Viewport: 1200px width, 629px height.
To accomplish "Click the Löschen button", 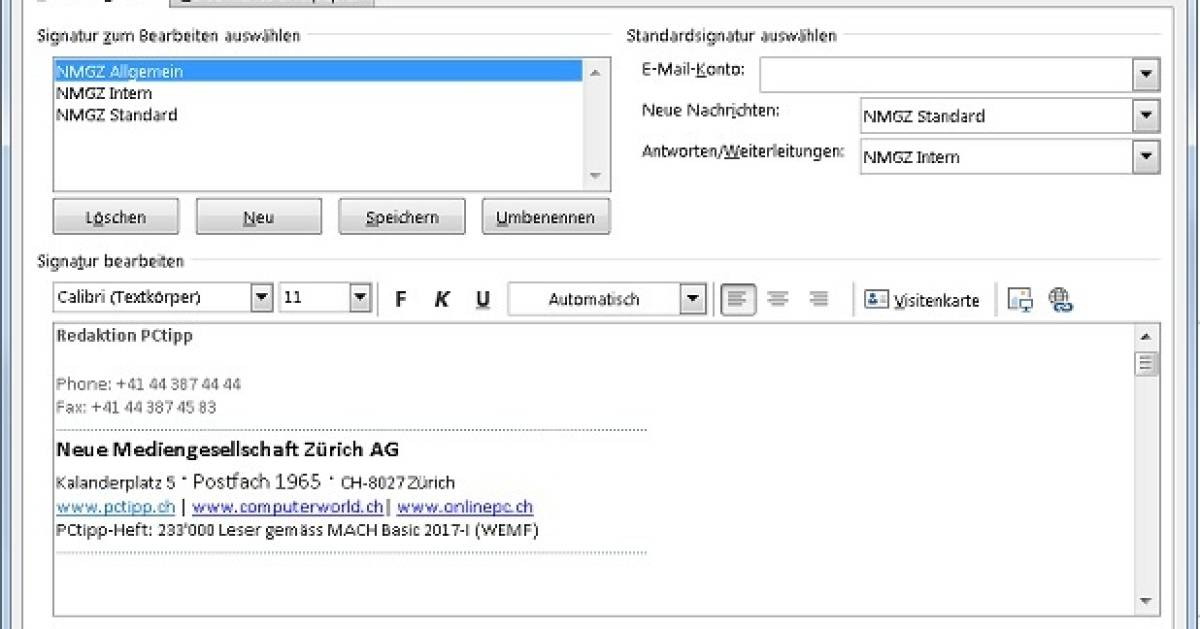I will pos(116,217).
